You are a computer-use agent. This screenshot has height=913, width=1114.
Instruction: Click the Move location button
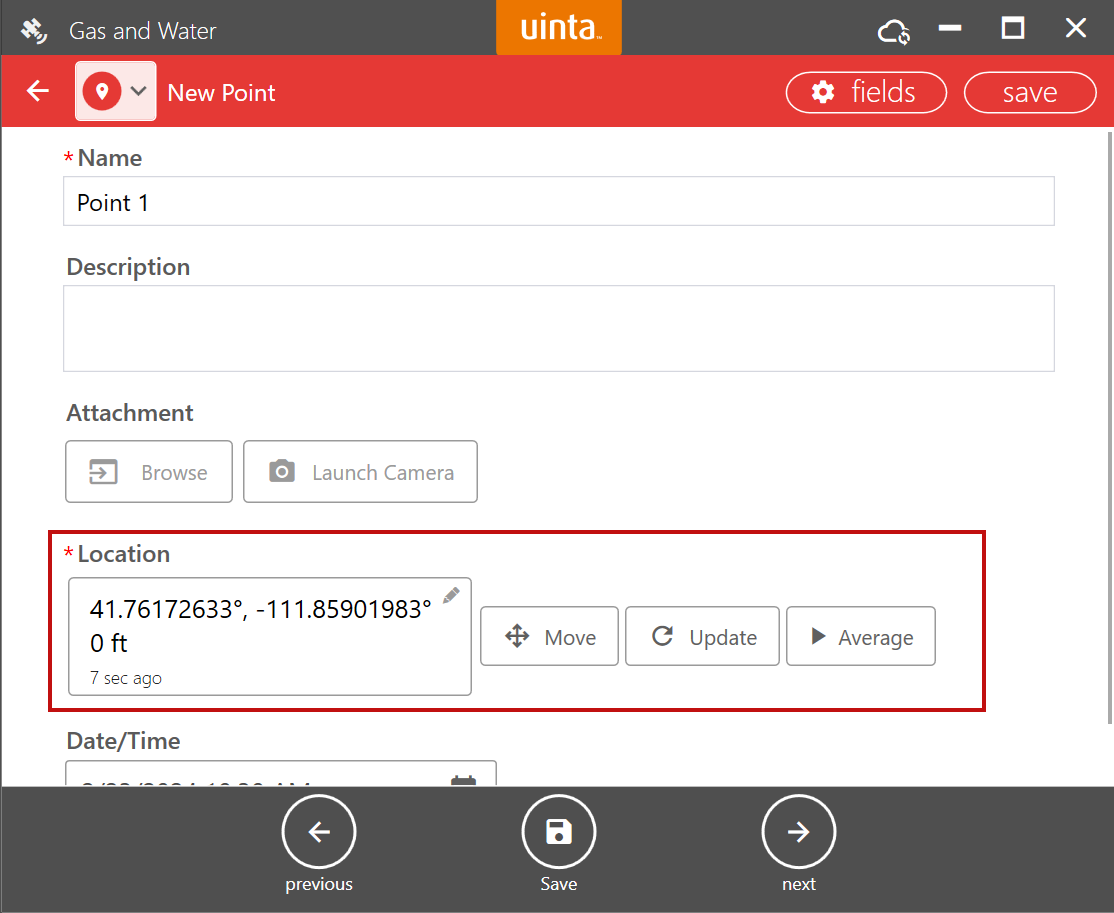(549, 637)
